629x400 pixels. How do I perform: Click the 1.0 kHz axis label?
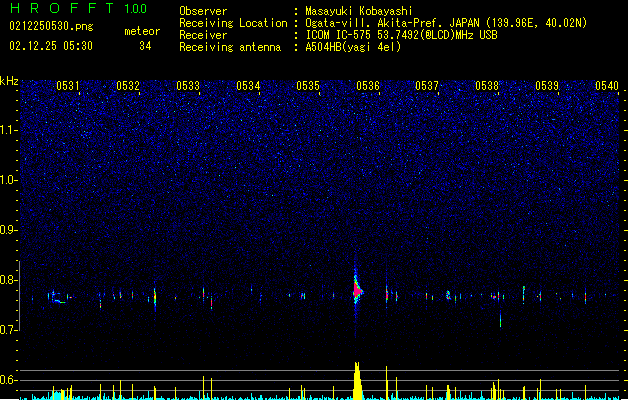coord(8,180)
